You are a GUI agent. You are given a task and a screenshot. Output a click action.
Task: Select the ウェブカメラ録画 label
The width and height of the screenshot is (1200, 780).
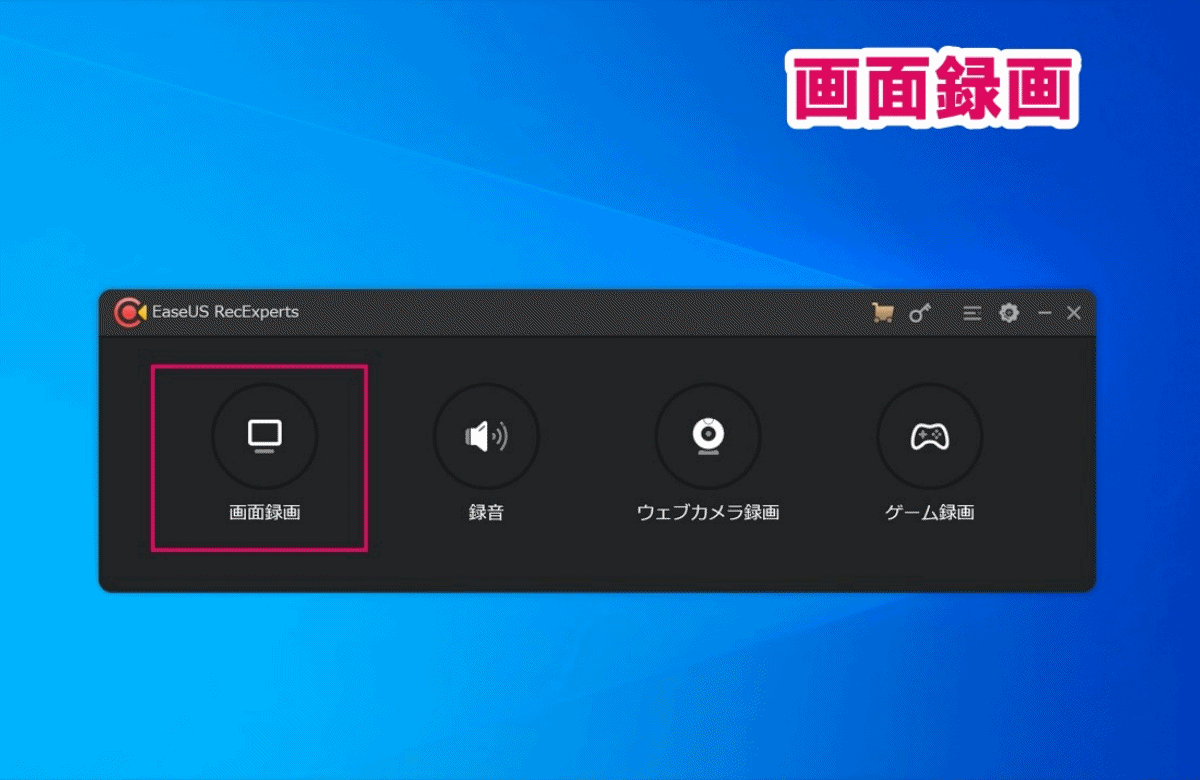click(x=708, y=513)
